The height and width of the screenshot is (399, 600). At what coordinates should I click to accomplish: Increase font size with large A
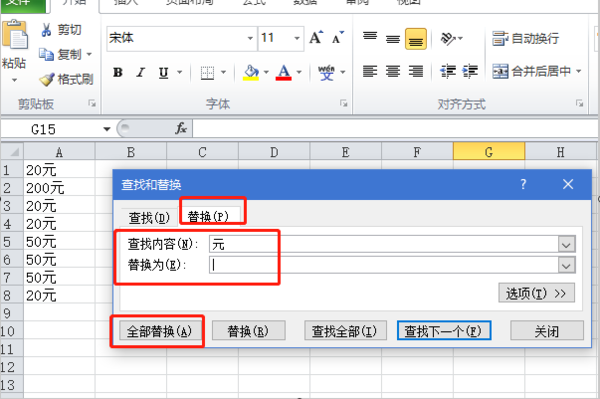(x=316, y=37)
